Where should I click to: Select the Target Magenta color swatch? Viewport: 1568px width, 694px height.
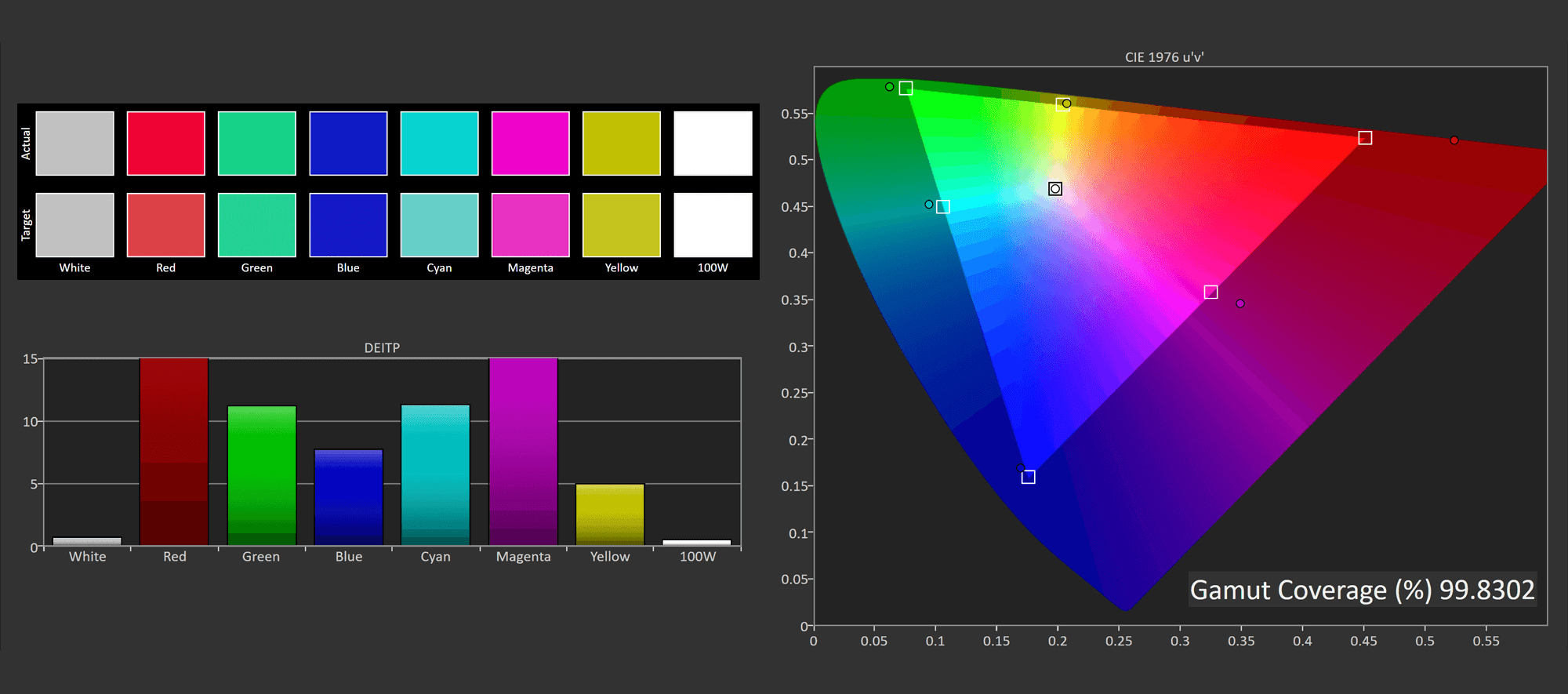530,225
